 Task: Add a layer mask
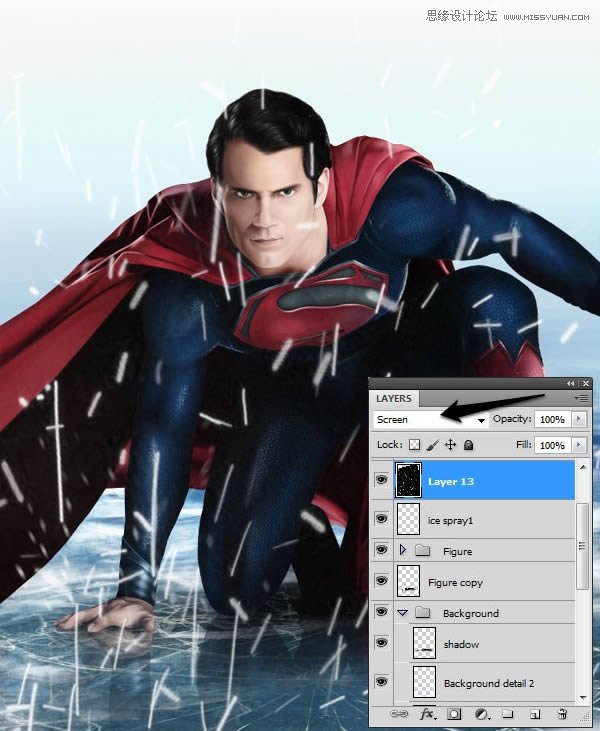pos(454,714)
